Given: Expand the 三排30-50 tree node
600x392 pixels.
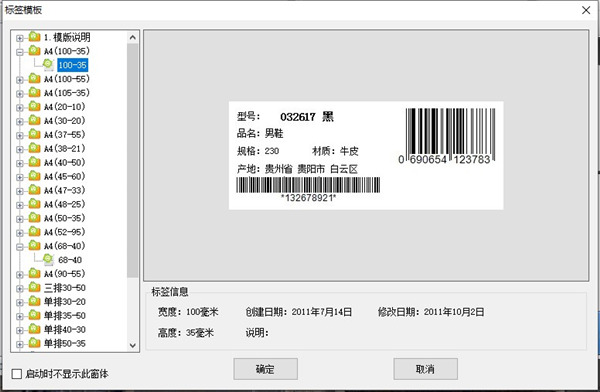Looking at the screenshot, I should coord(20,288).
